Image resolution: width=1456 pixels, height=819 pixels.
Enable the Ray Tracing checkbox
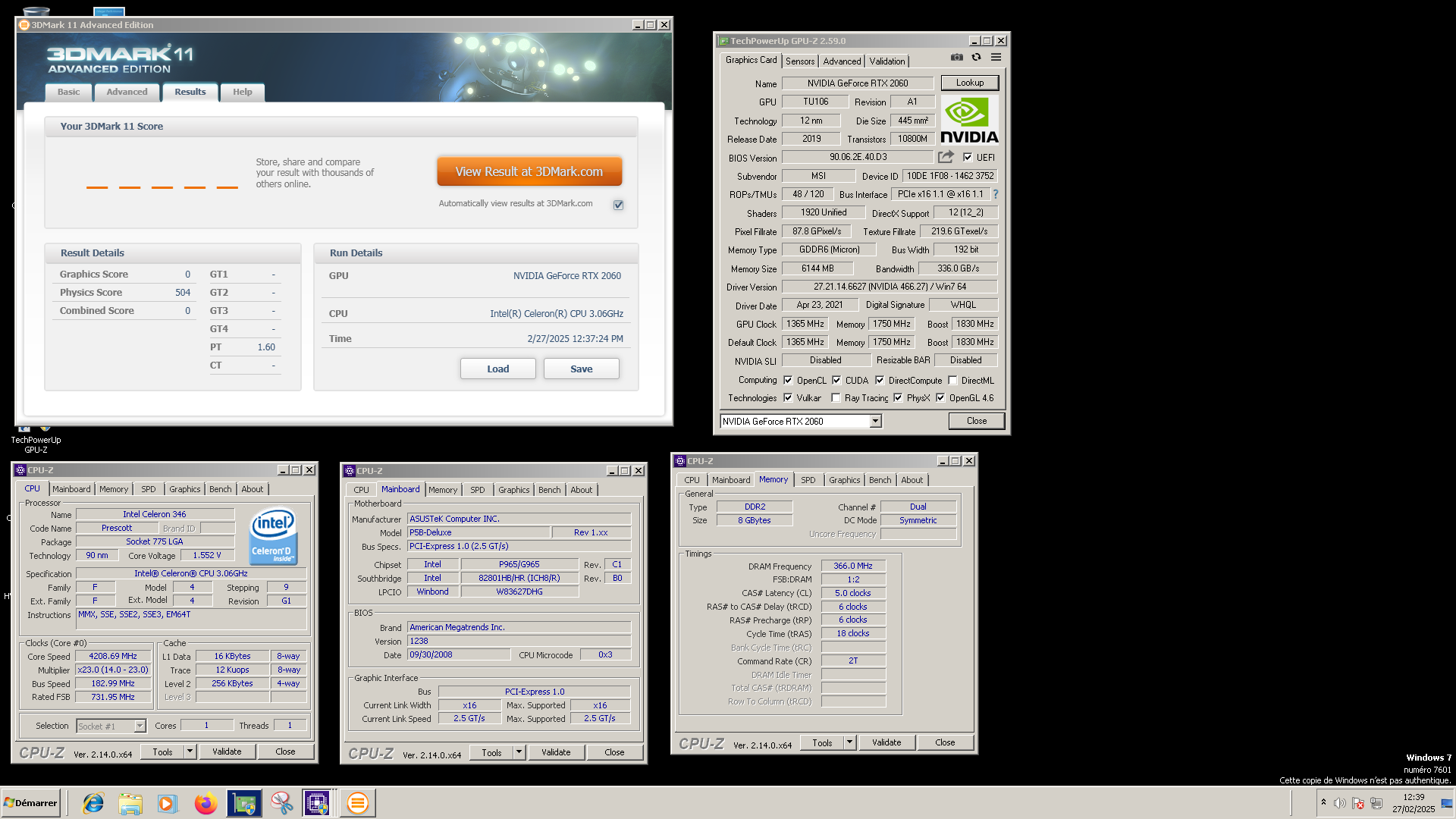836,397
